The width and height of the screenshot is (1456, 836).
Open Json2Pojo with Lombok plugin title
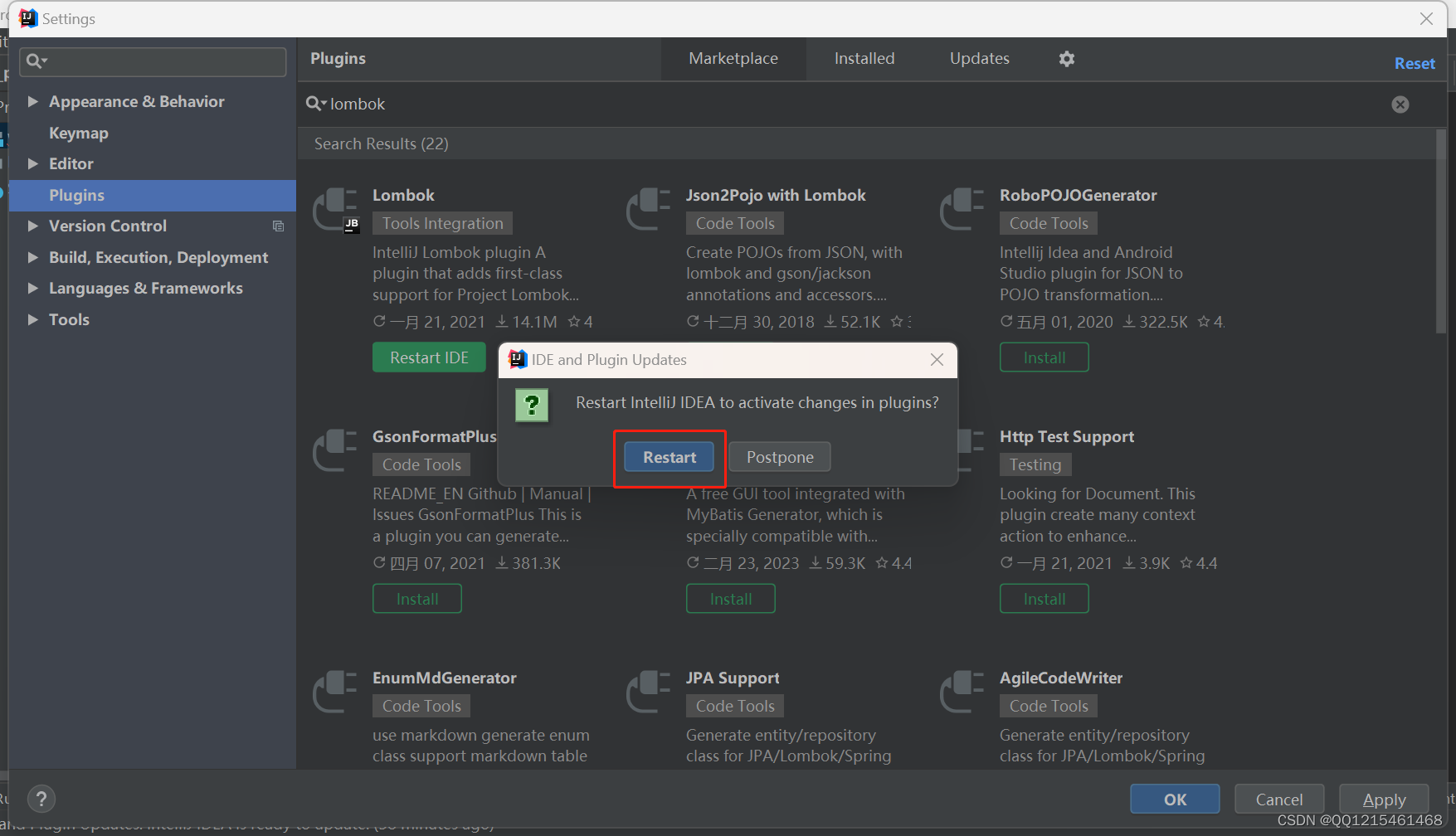coord(776,195)
